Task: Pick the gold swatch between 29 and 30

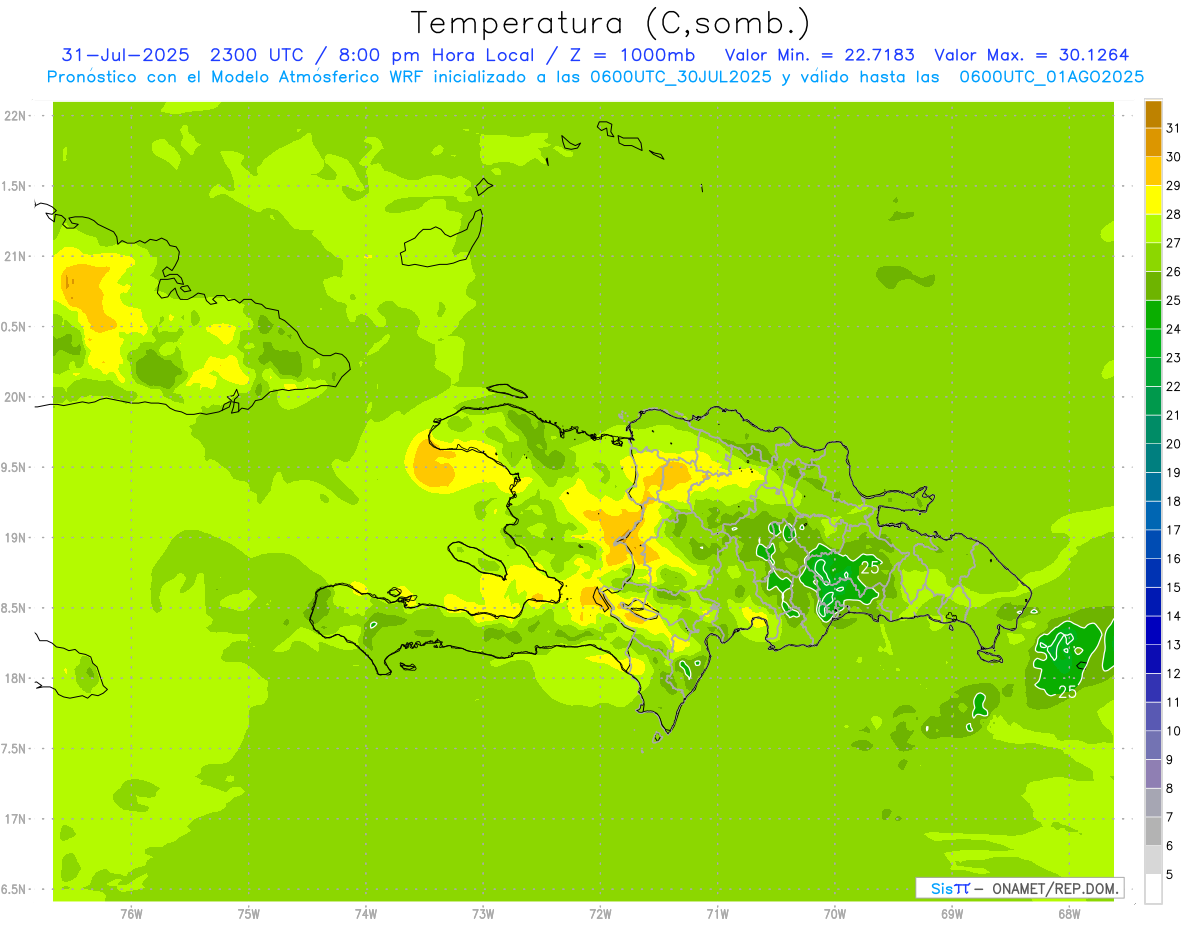Action: click(x=1153, y=172)
